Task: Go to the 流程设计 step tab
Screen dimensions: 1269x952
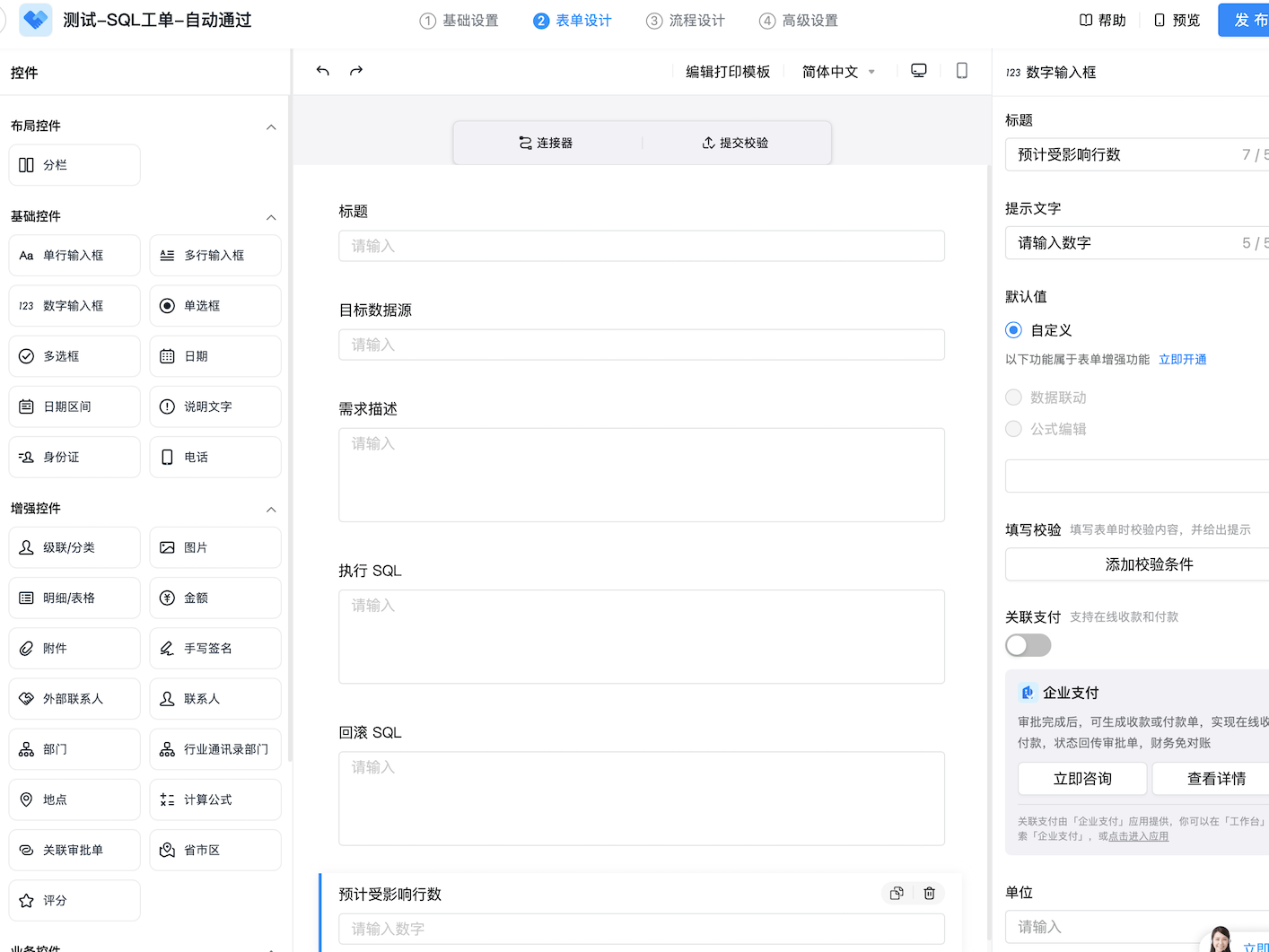Action: pyautogui.click(x=686, y=21)
